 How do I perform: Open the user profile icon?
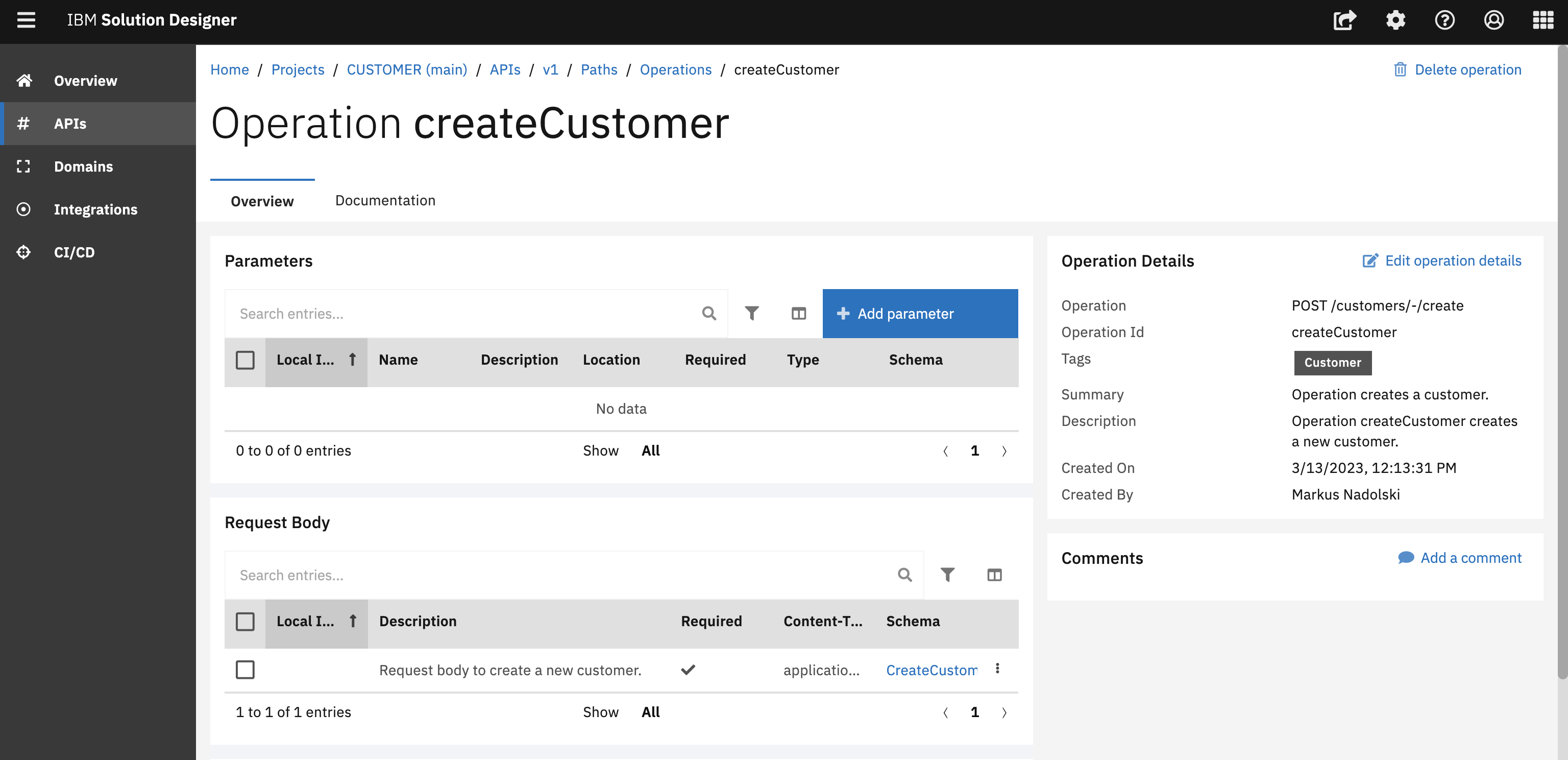click(1494, 20)
